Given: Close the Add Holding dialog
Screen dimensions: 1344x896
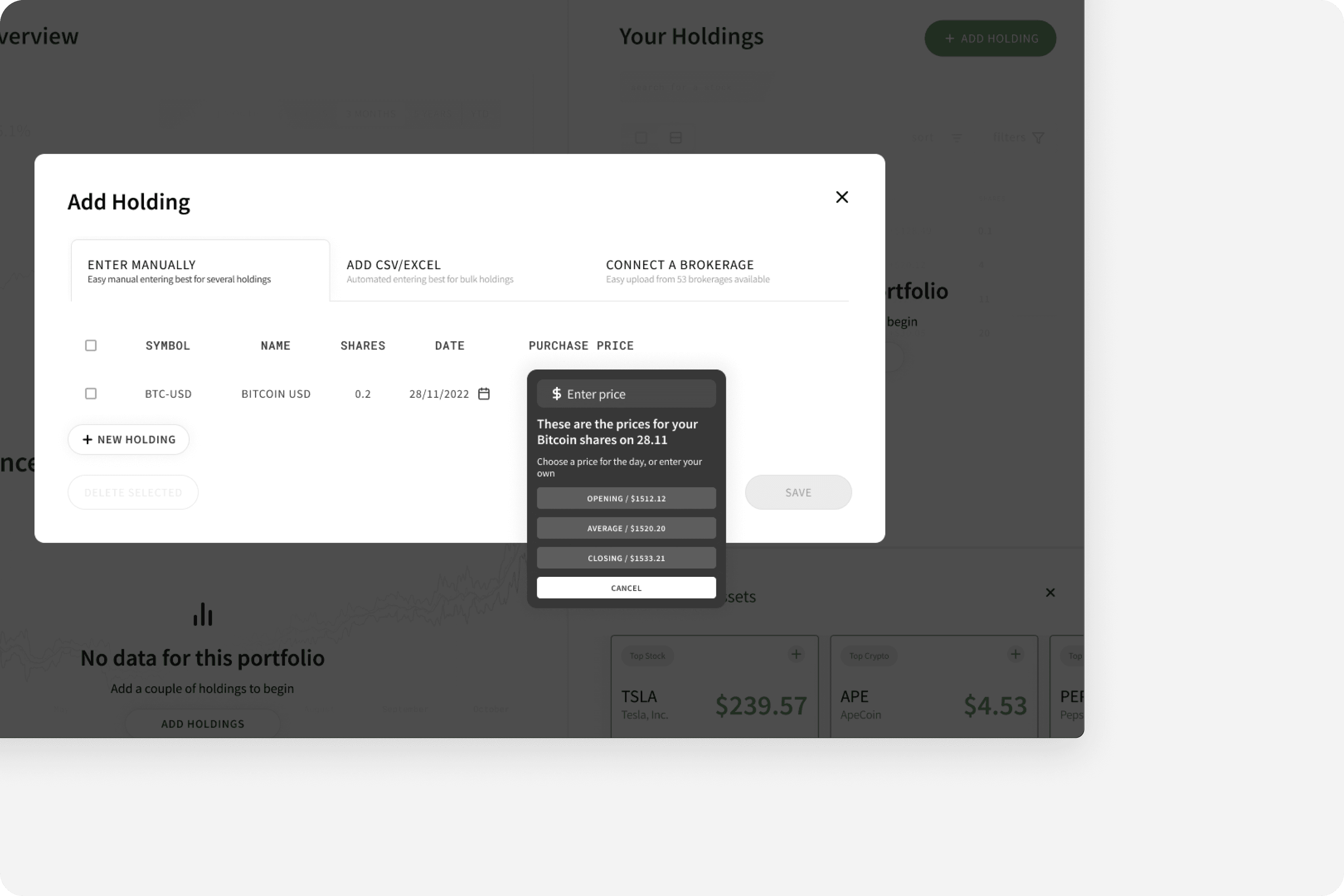Looking at the screenshot, I should coord(842,197).
